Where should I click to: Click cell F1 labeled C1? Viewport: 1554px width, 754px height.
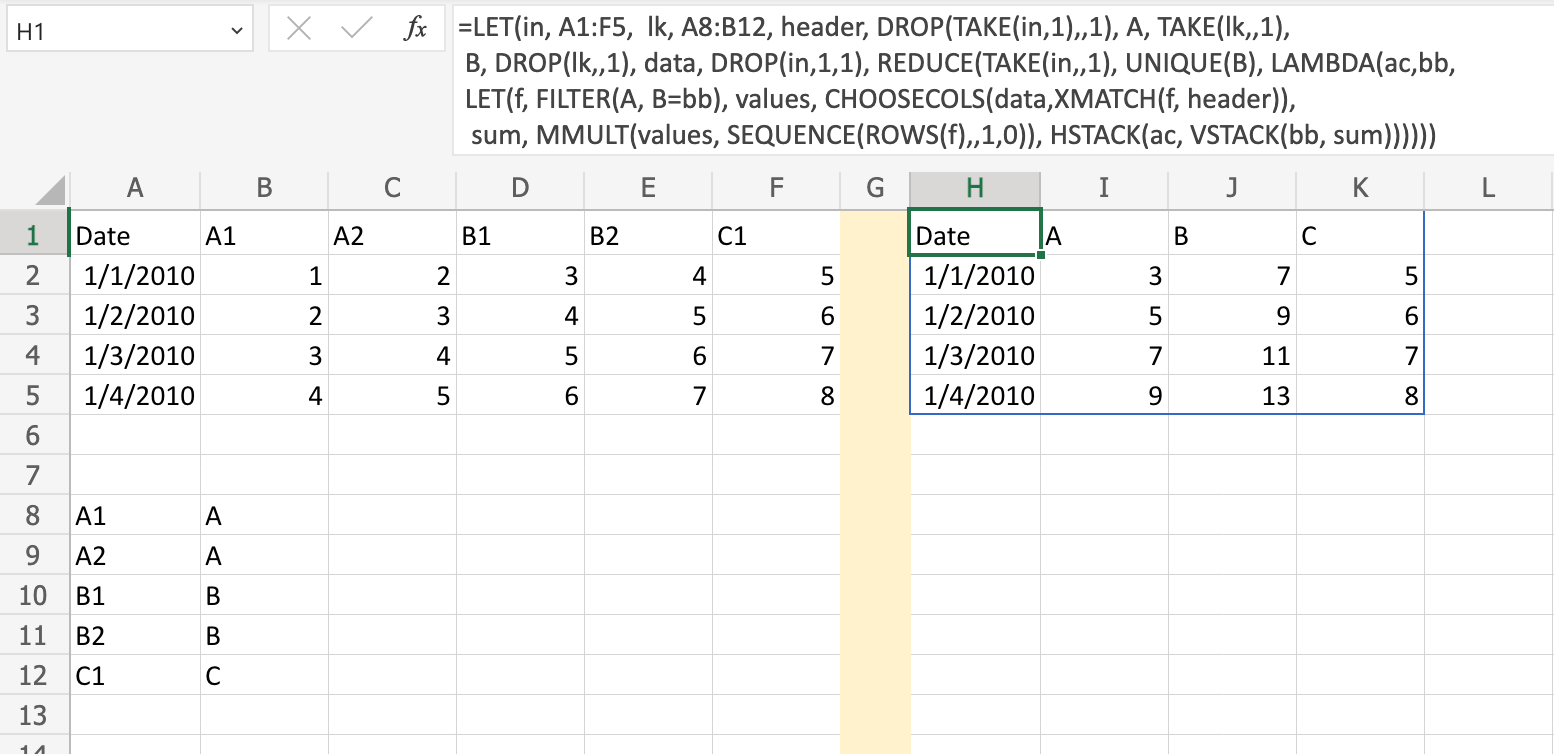pyautogui.click(x=775, y=234)
